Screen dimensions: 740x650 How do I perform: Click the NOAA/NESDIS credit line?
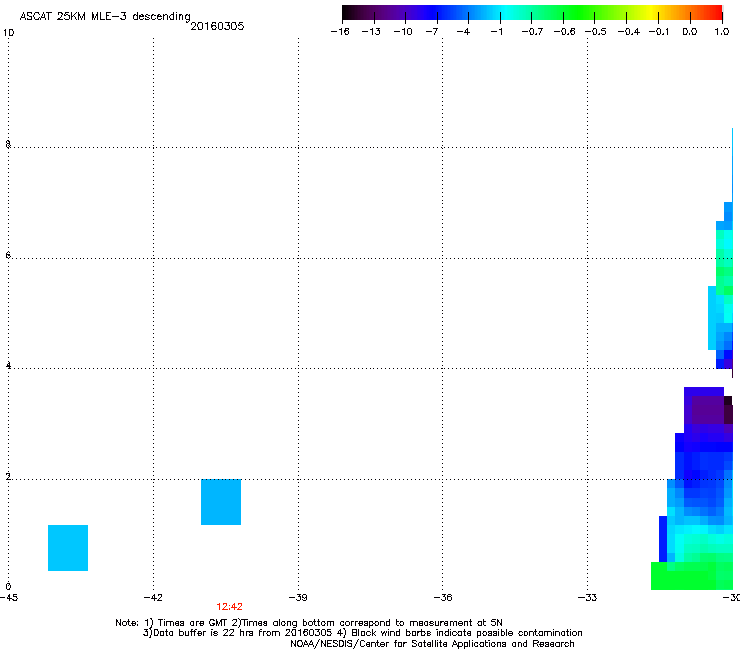tap(432, 644)
